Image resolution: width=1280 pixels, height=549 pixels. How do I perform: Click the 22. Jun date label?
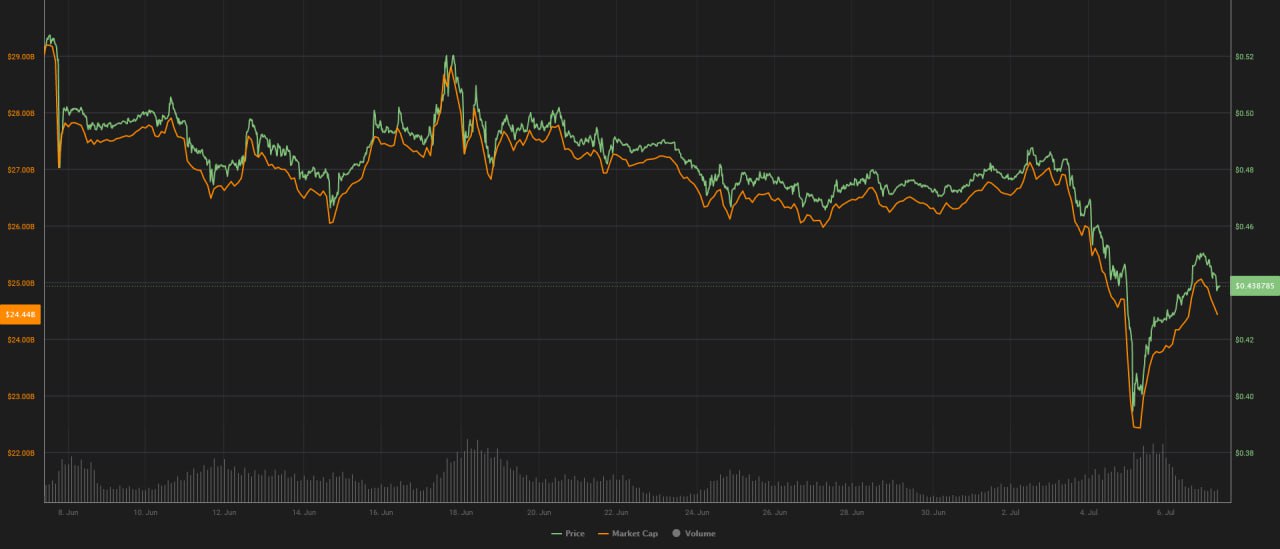tap(618, 512)
